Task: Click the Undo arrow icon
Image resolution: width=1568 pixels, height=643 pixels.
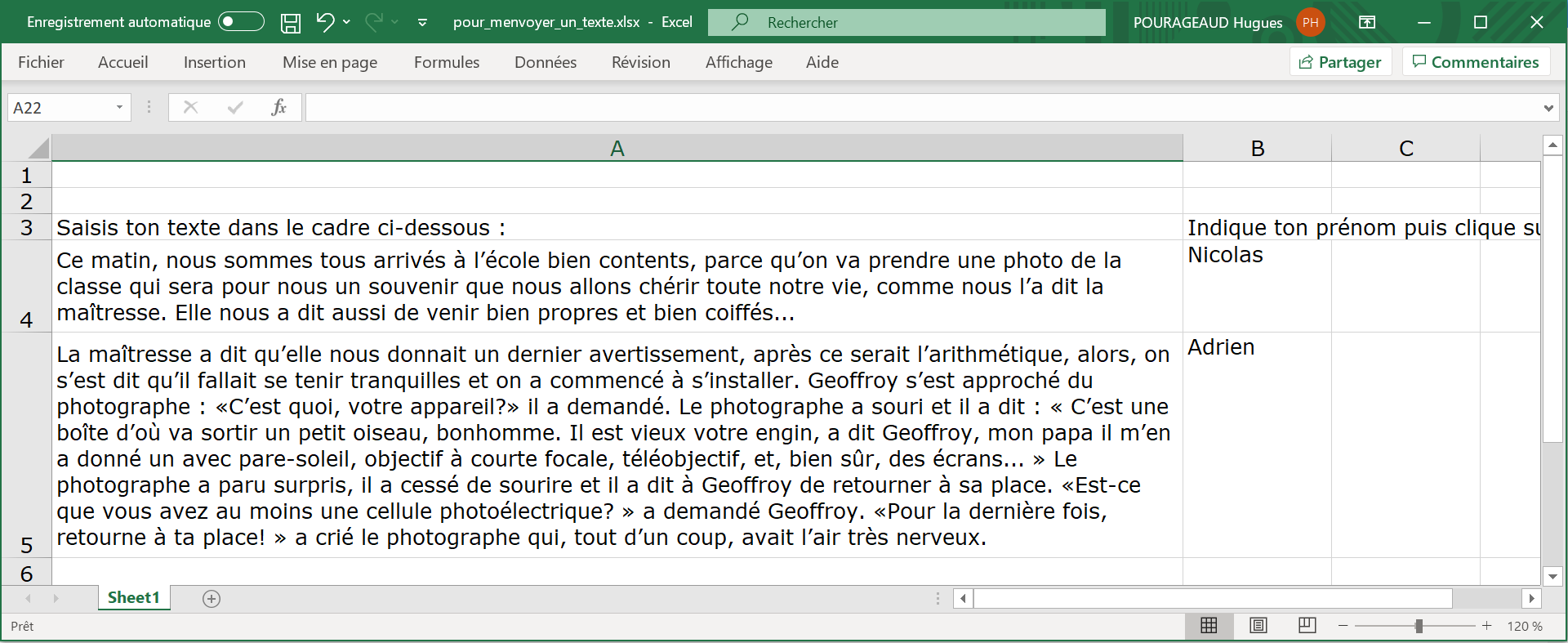Action: 325,22
